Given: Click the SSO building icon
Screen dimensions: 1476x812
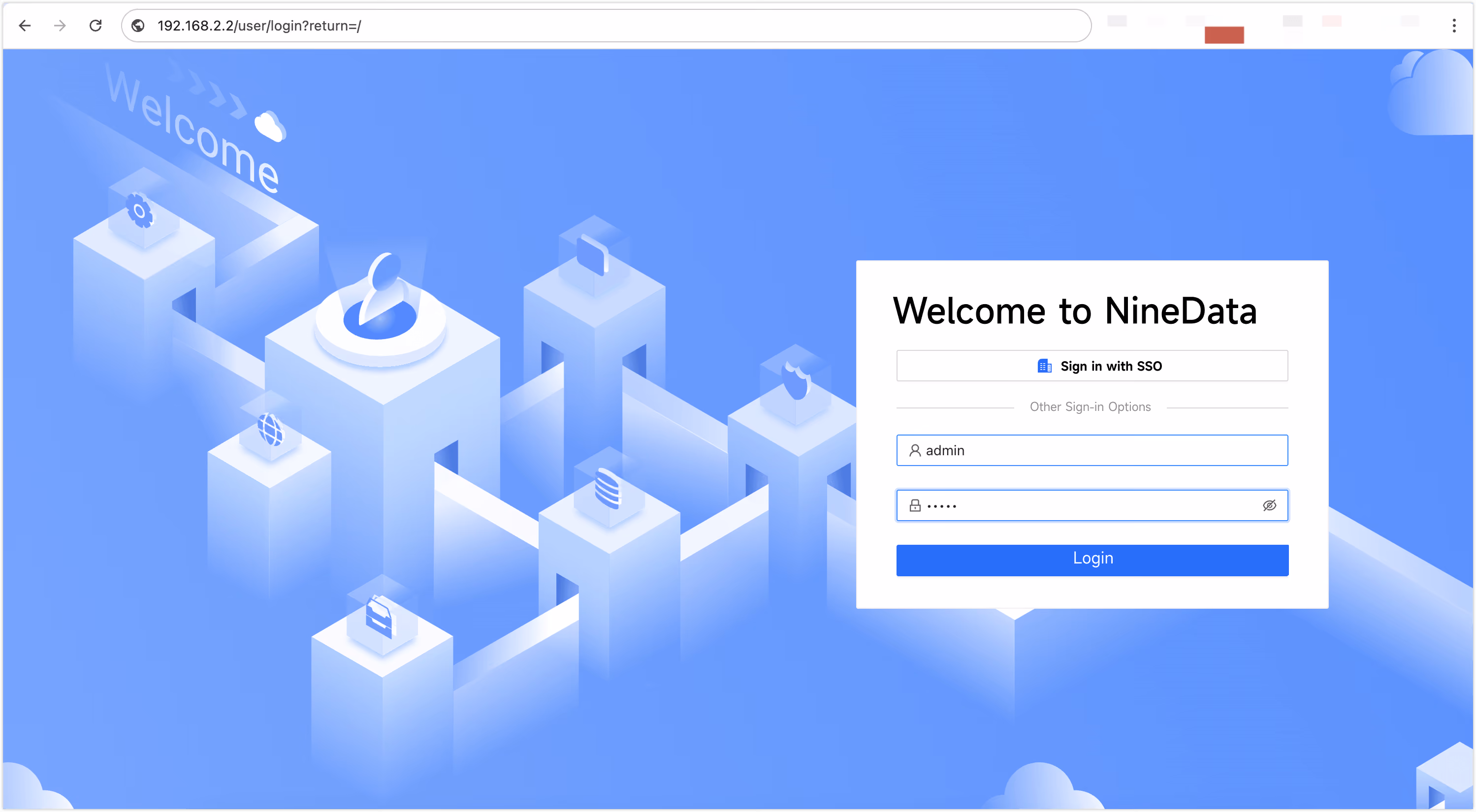Looking at the screenshot, I should tap(1045, 366).
